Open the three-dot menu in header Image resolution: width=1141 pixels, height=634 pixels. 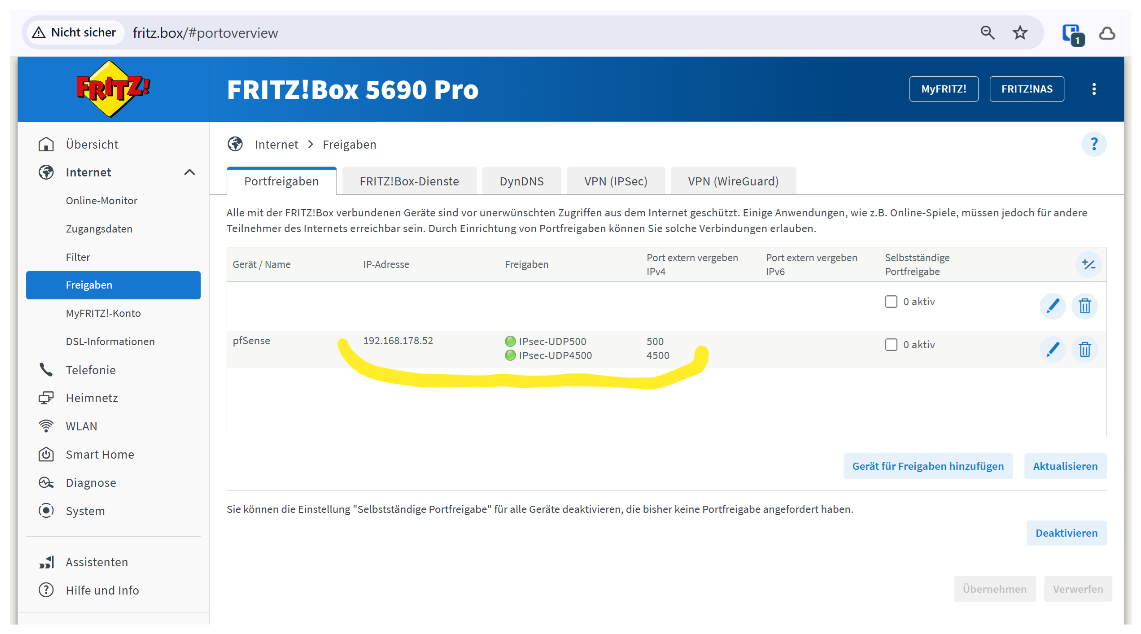(x=1094, y=89)
